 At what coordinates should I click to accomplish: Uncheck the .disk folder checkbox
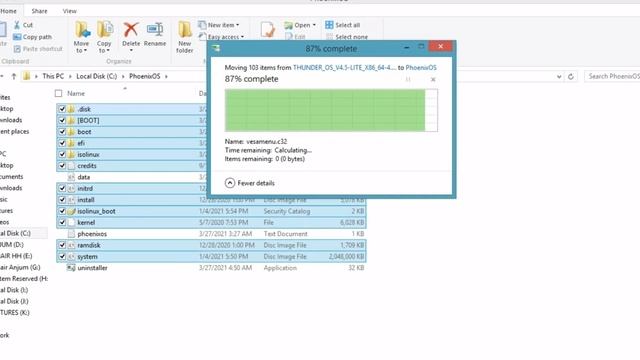(62, 109)
